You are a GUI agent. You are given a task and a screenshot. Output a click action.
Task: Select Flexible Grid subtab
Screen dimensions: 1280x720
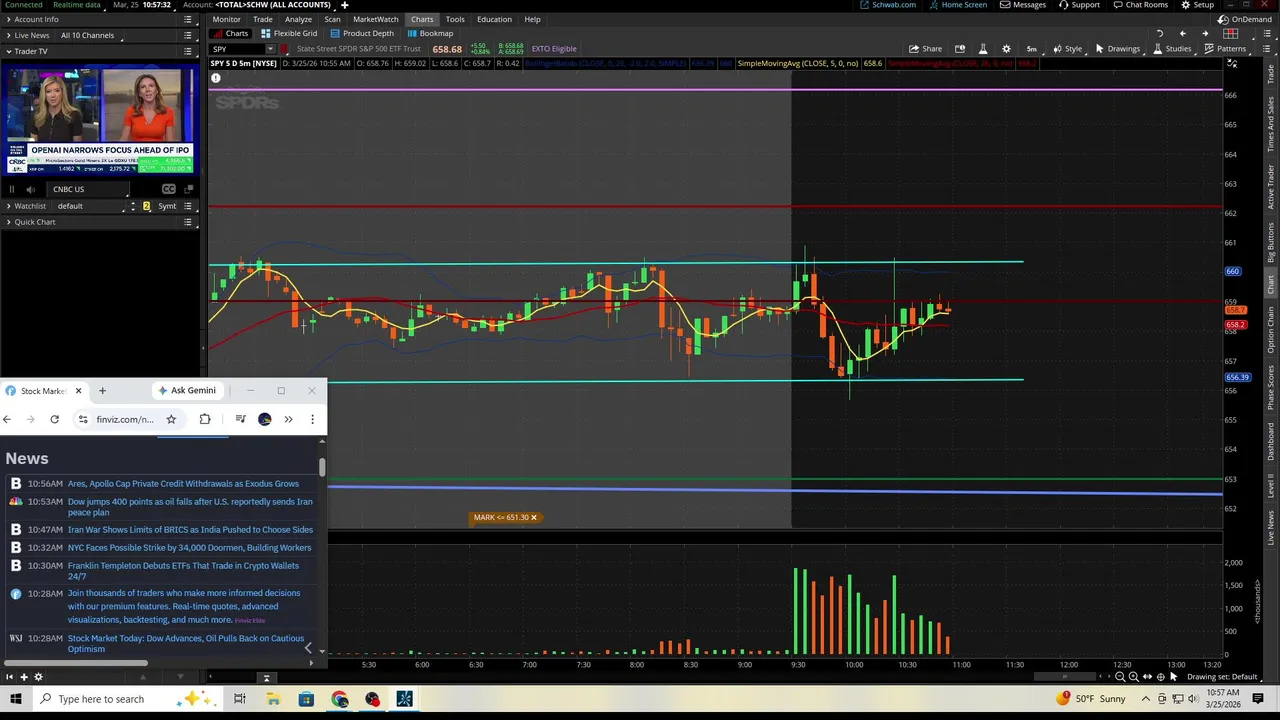point(289,33)
